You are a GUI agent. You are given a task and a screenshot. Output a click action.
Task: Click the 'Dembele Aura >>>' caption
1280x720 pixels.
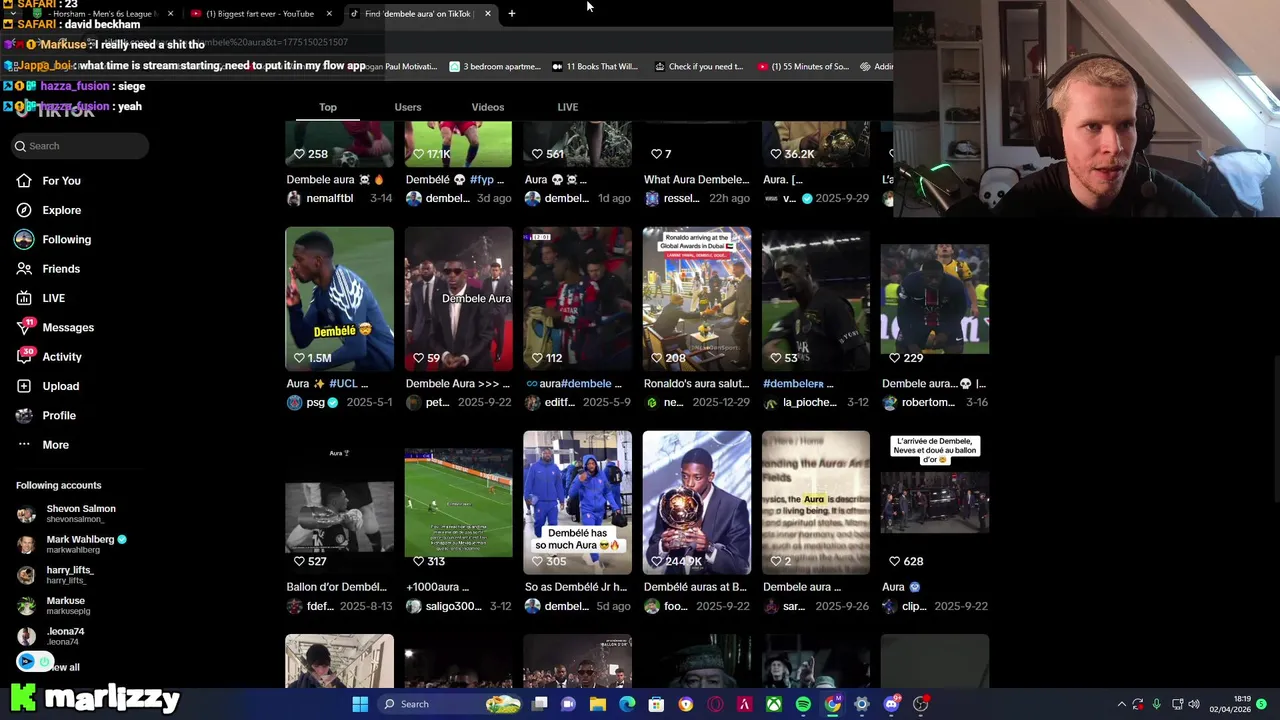point(457,384)
